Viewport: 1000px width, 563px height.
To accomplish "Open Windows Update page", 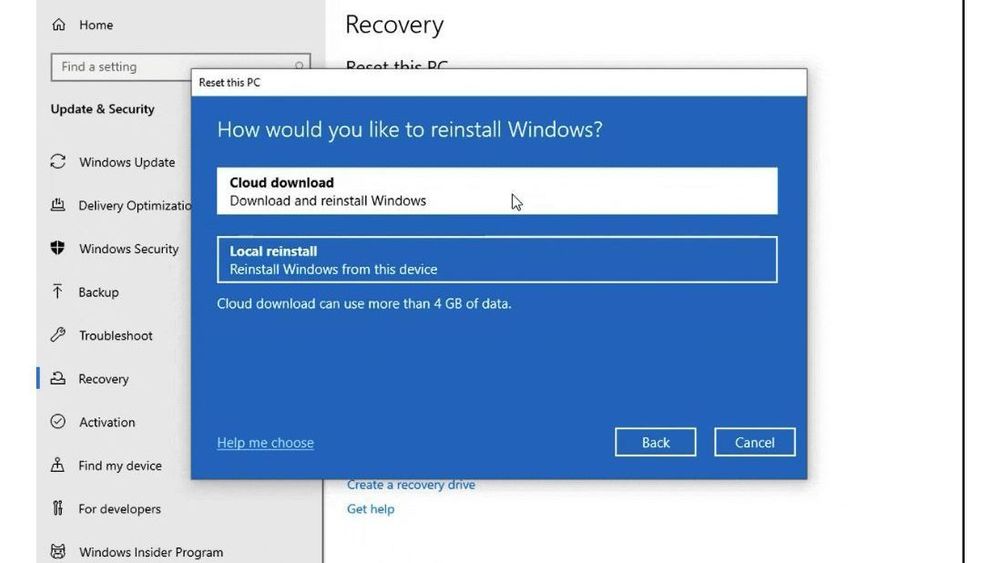I will [x=127, y=163].
